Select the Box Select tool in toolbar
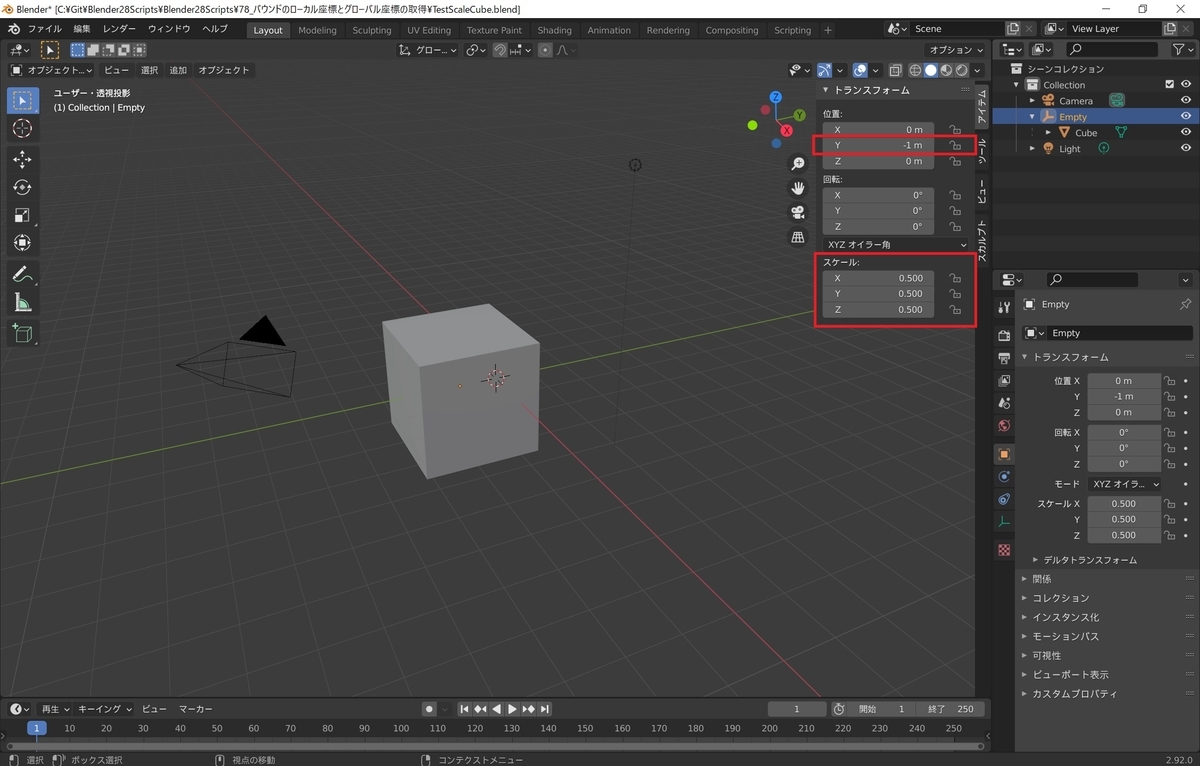Screen dimensions: 1200x766 (23, 101)
